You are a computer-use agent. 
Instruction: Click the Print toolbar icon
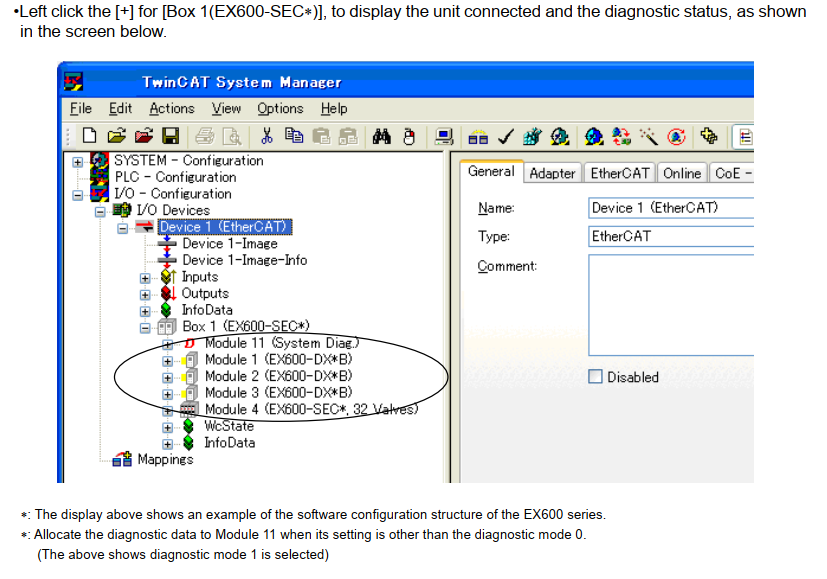point(205,137)
